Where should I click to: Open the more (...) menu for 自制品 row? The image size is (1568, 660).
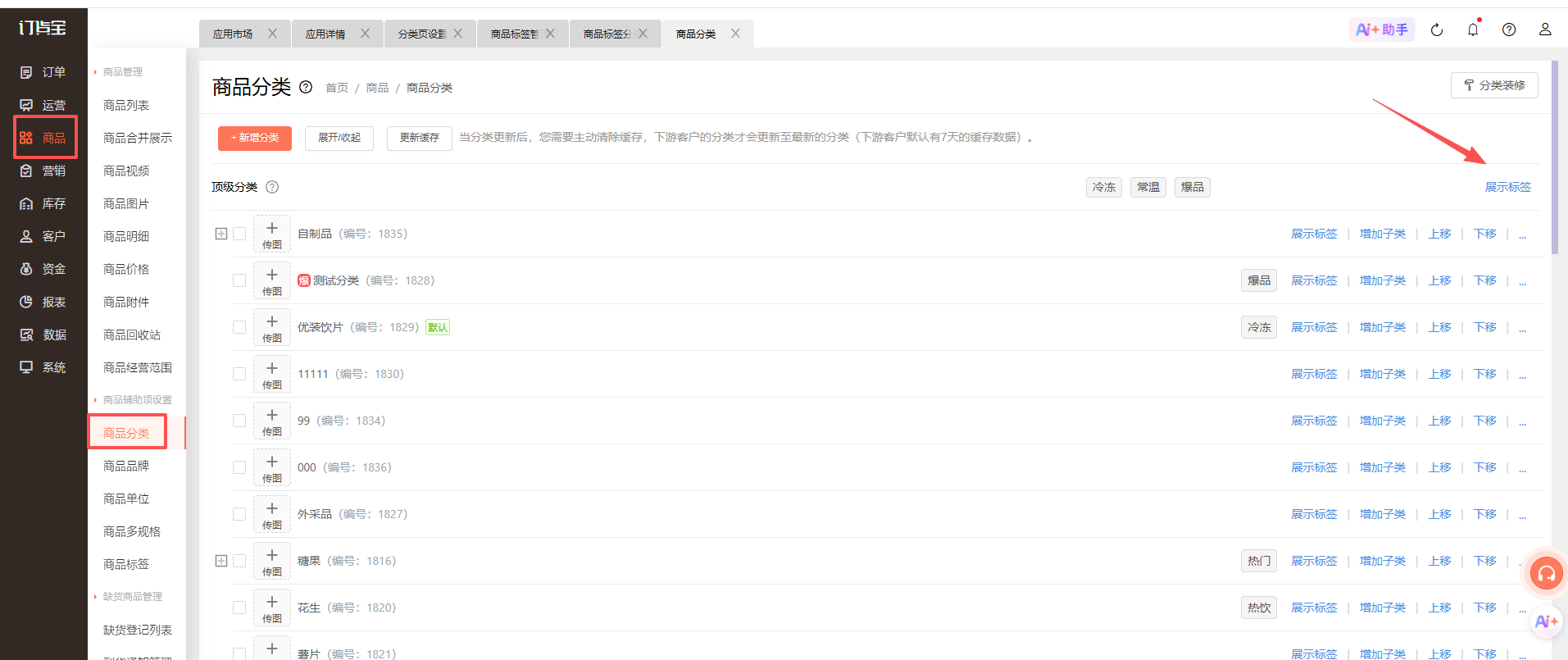(1522, 234)
